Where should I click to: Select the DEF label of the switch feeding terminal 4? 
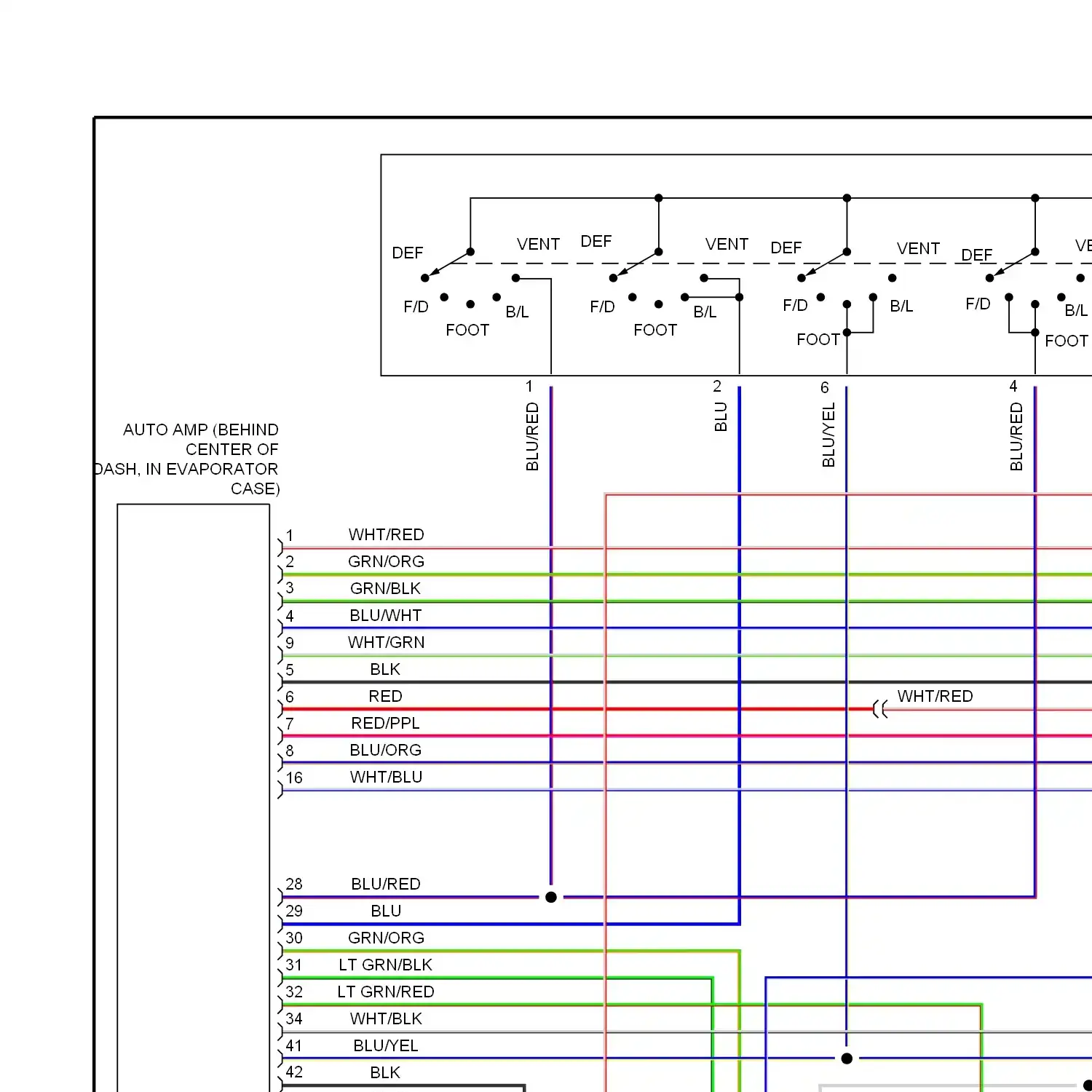tap(977, 256)
